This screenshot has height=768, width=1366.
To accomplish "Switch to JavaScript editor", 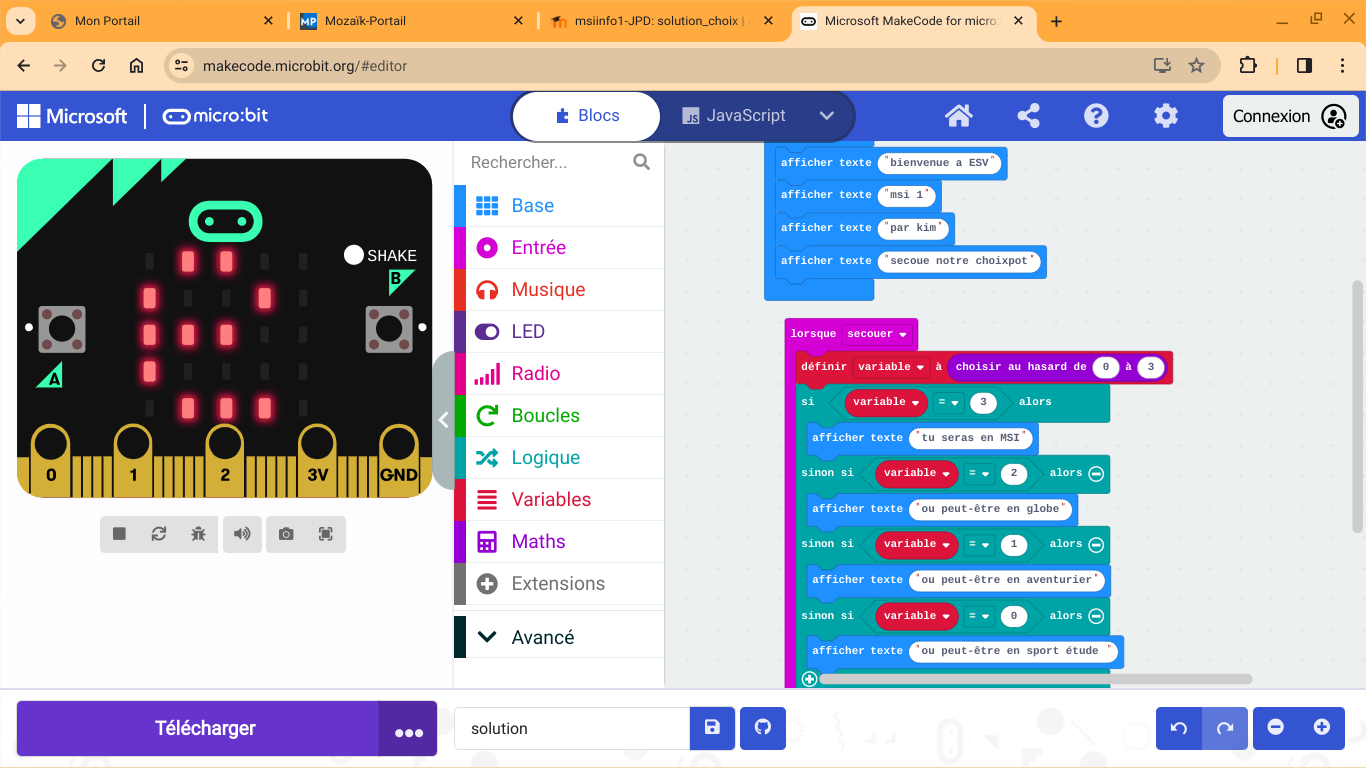I will 733,116.
